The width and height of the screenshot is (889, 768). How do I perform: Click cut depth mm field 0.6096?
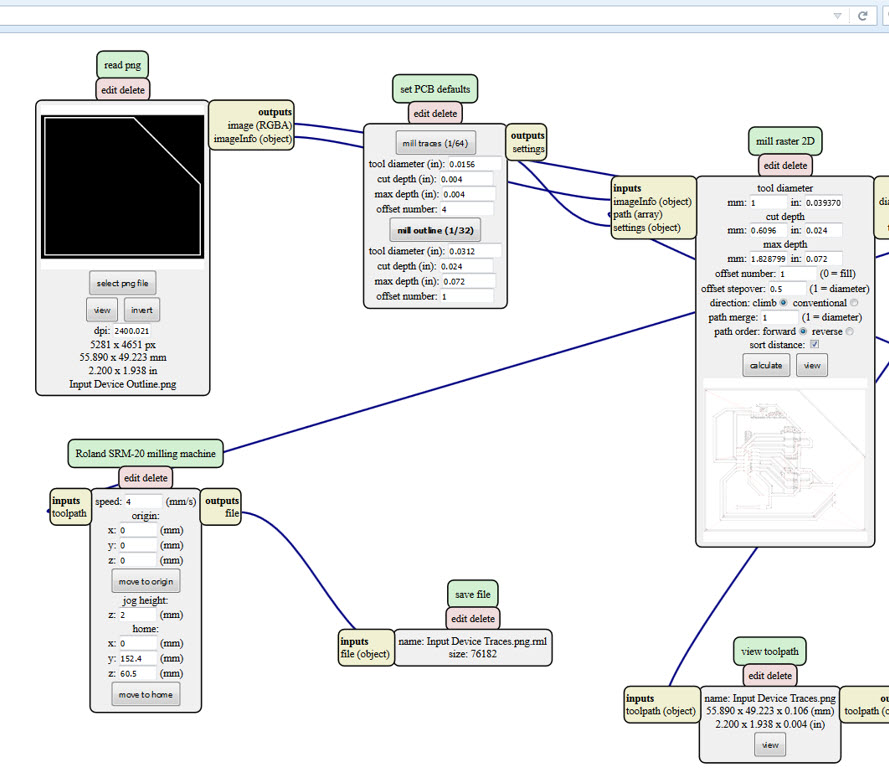(768, 230)
